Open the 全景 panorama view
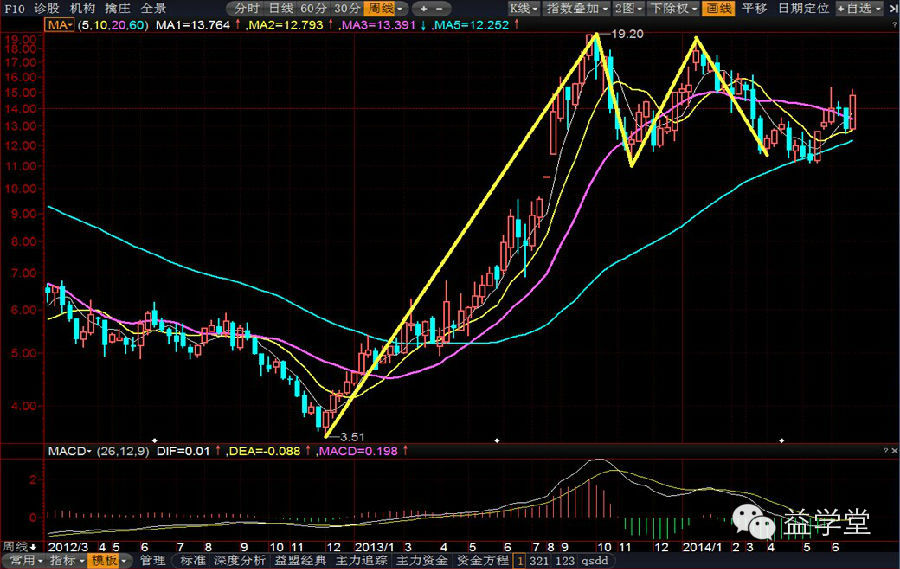The image size is (900, 569). (153, 8)
